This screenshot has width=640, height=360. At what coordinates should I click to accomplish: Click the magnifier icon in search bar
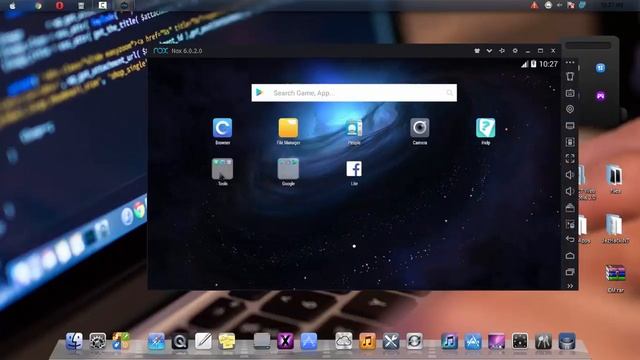(x=449, y=93)
